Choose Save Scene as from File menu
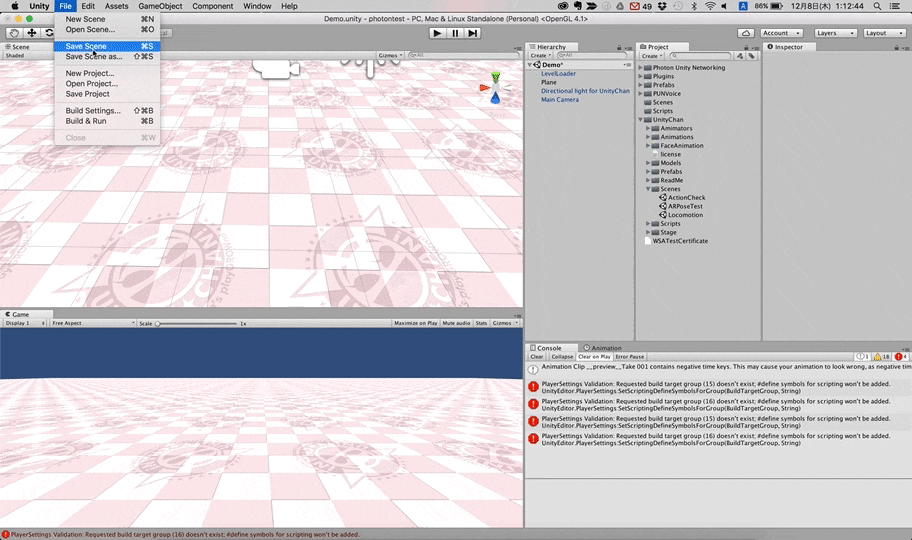Screen dimensions: 912x540 click(107, 56)
